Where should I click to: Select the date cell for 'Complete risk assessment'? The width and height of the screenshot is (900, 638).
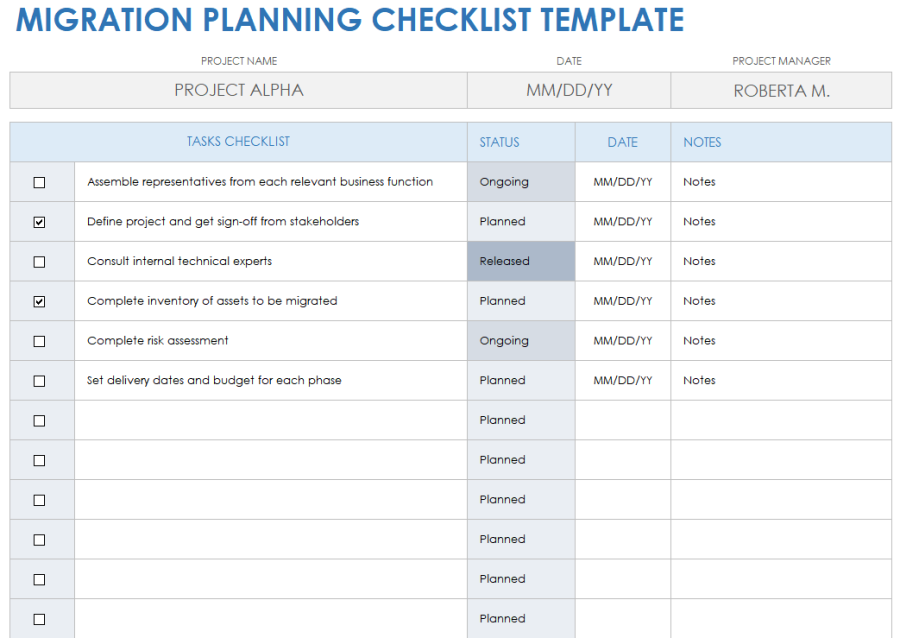click(x=623, y=341)
